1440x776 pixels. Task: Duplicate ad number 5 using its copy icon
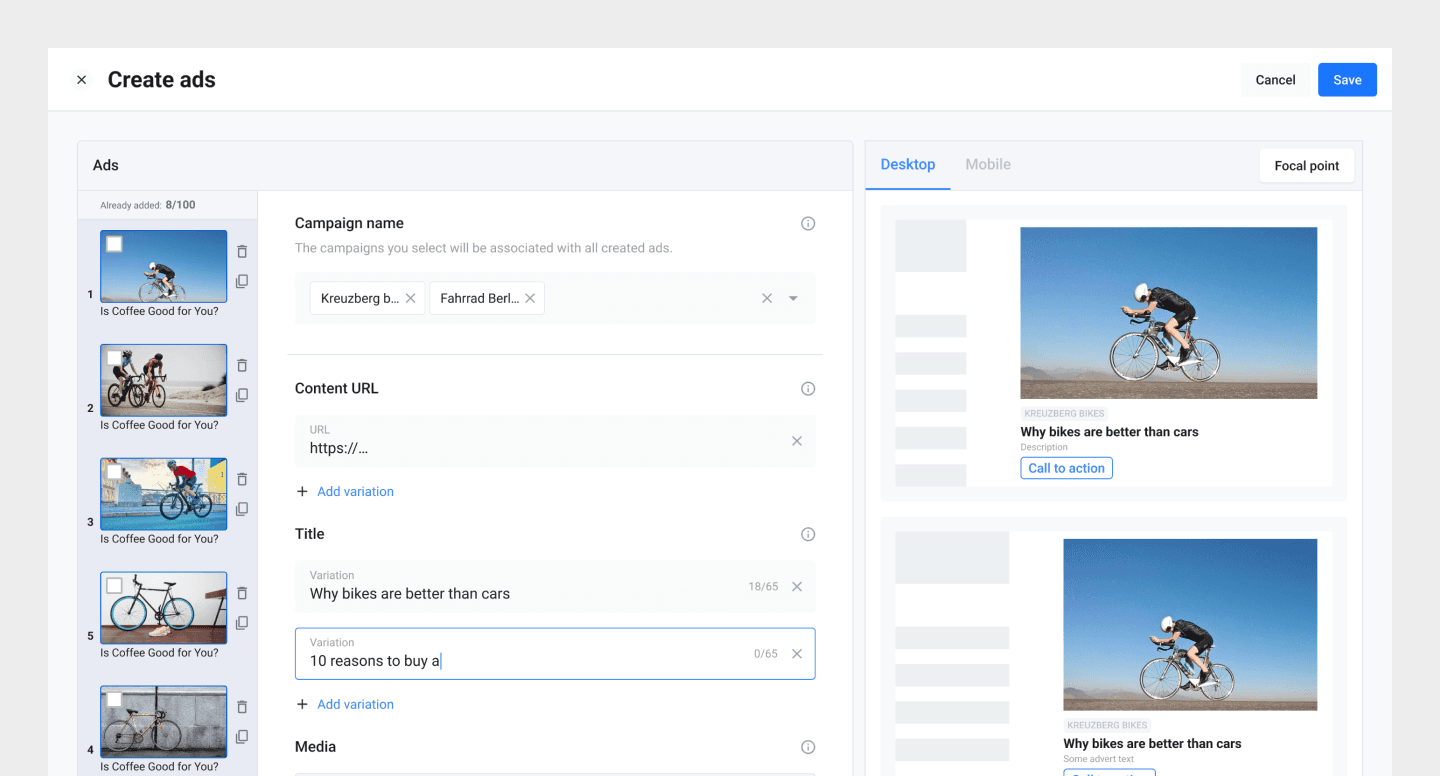(242, 624)
